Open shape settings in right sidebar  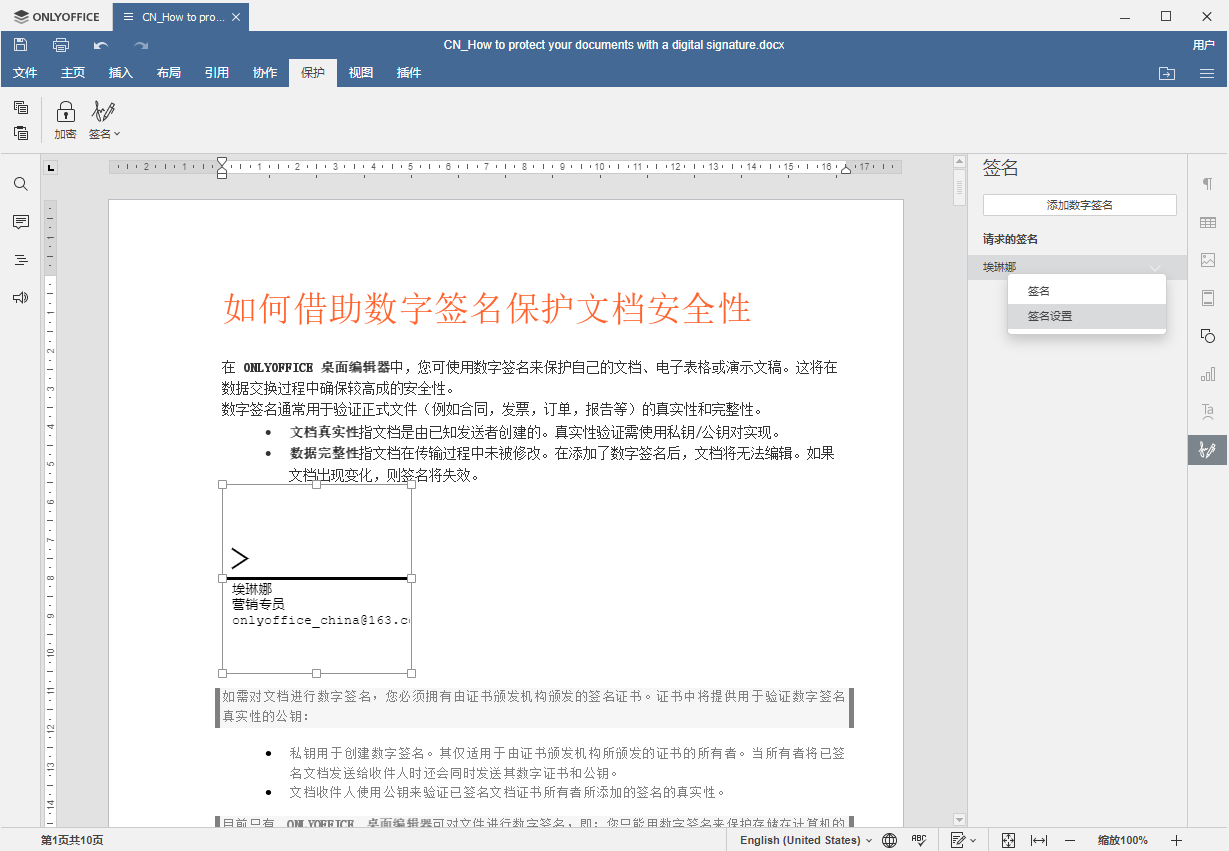pos(1208,336)
